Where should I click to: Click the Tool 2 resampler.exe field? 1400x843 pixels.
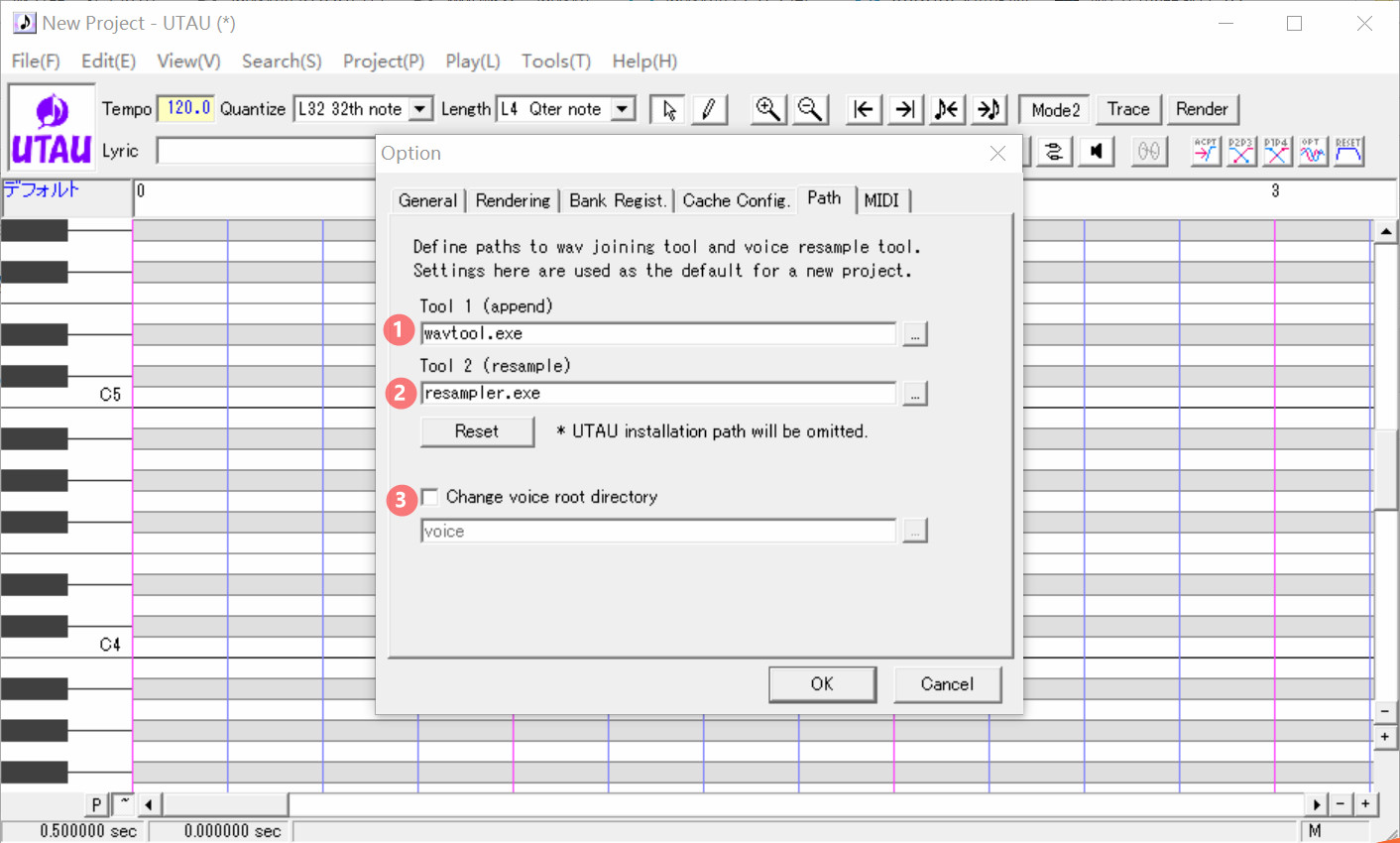click(x=658, y=394)
